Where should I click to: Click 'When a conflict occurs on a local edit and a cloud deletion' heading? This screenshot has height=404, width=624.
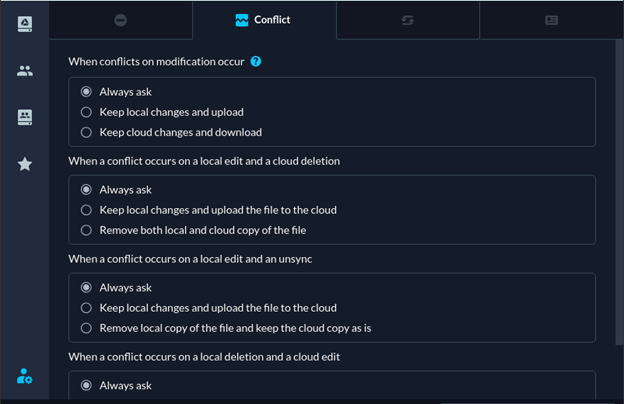coord(204,161)
